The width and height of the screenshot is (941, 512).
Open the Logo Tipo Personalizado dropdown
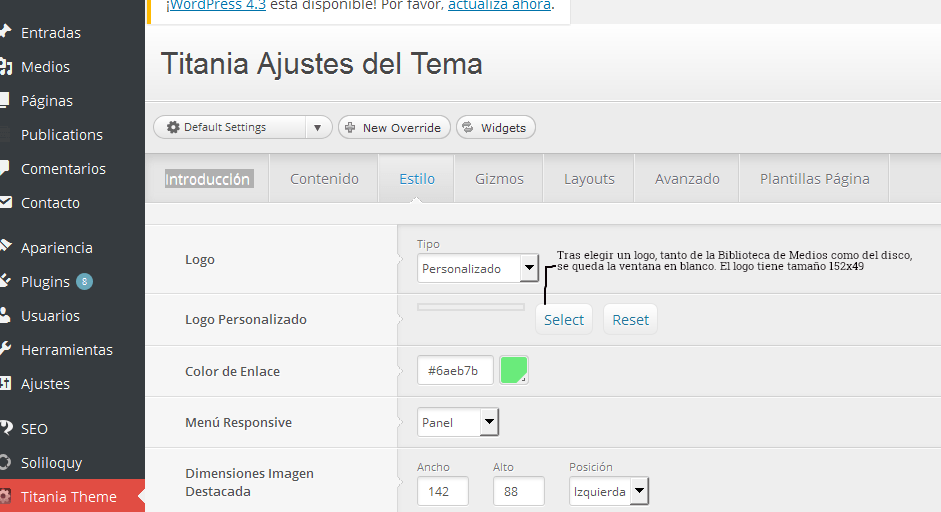tap(478, 268)
